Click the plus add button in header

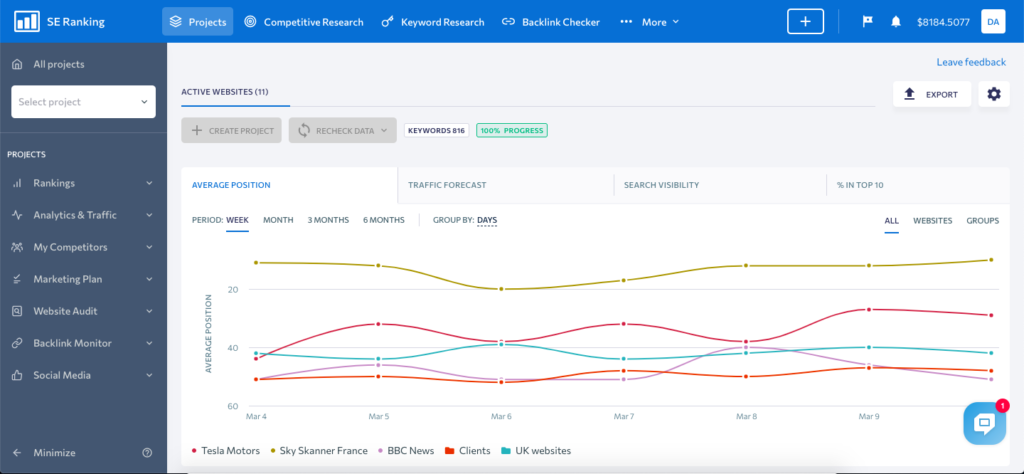point(806,22)
